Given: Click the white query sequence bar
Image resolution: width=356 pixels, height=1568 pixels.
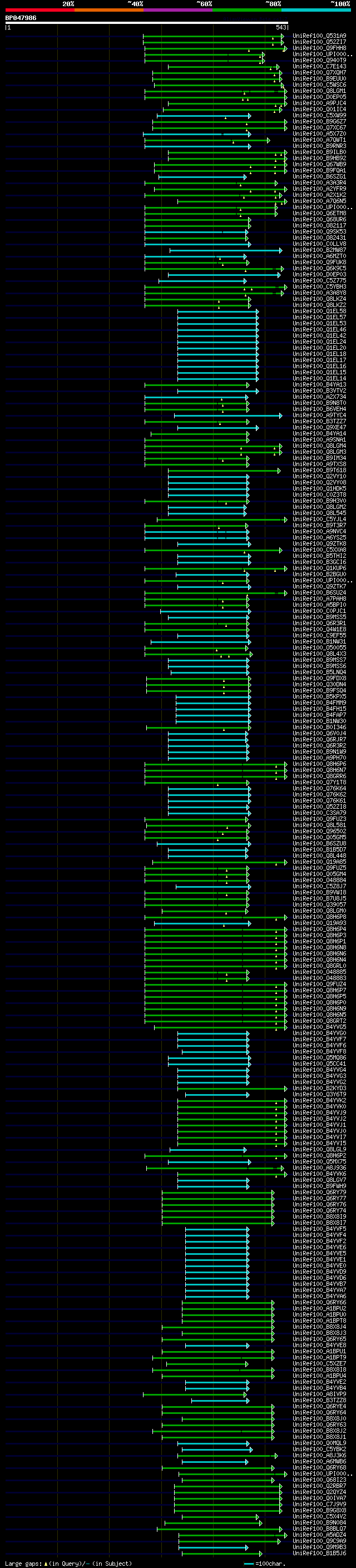Looking at the screenshot, I should coord(146,22).
